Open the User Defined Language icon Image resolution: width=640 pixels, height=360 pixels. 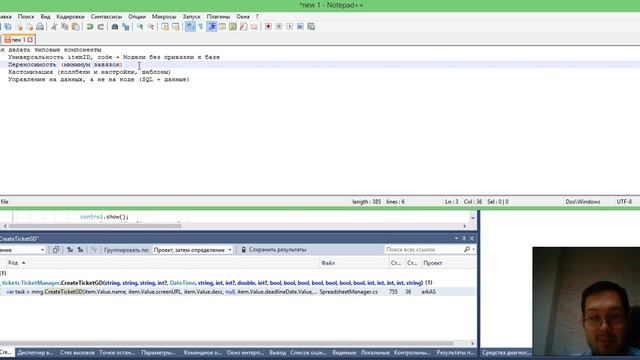222,27
